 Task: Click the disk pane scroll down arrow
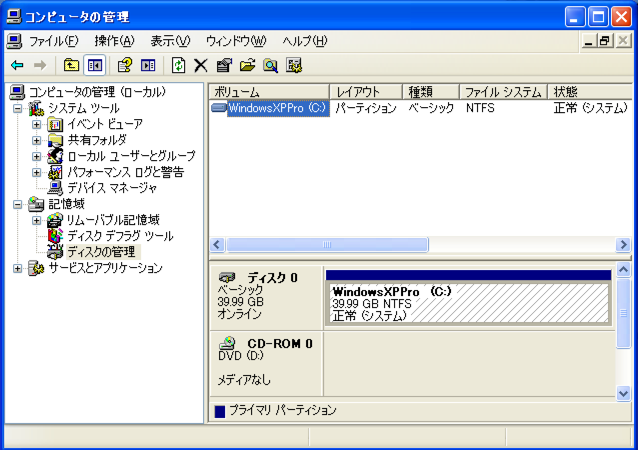point(623,393)
